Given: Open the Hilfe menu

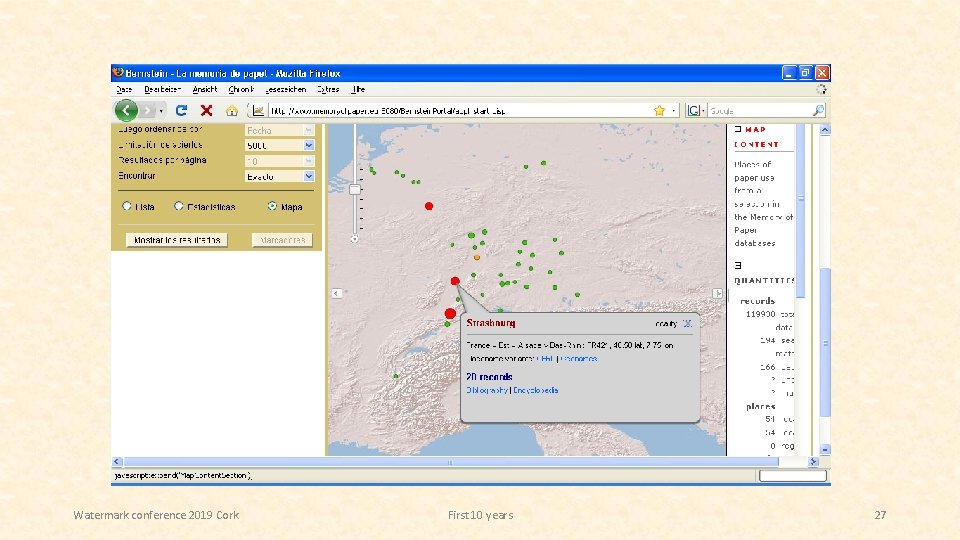Looking at the screenshot, I should [358, 89].
